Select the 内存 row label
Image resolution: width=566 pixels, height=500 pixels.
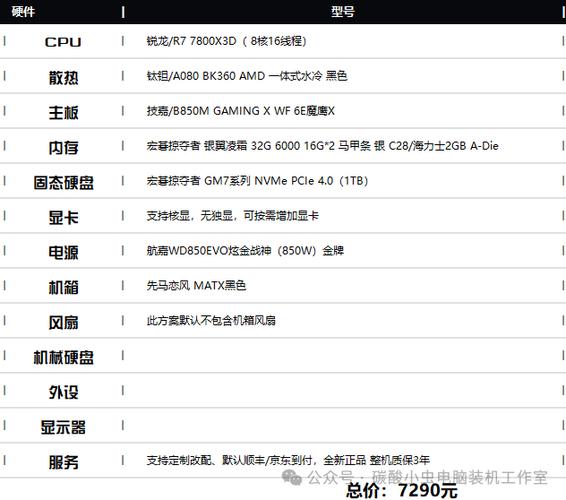coord(63,147)
